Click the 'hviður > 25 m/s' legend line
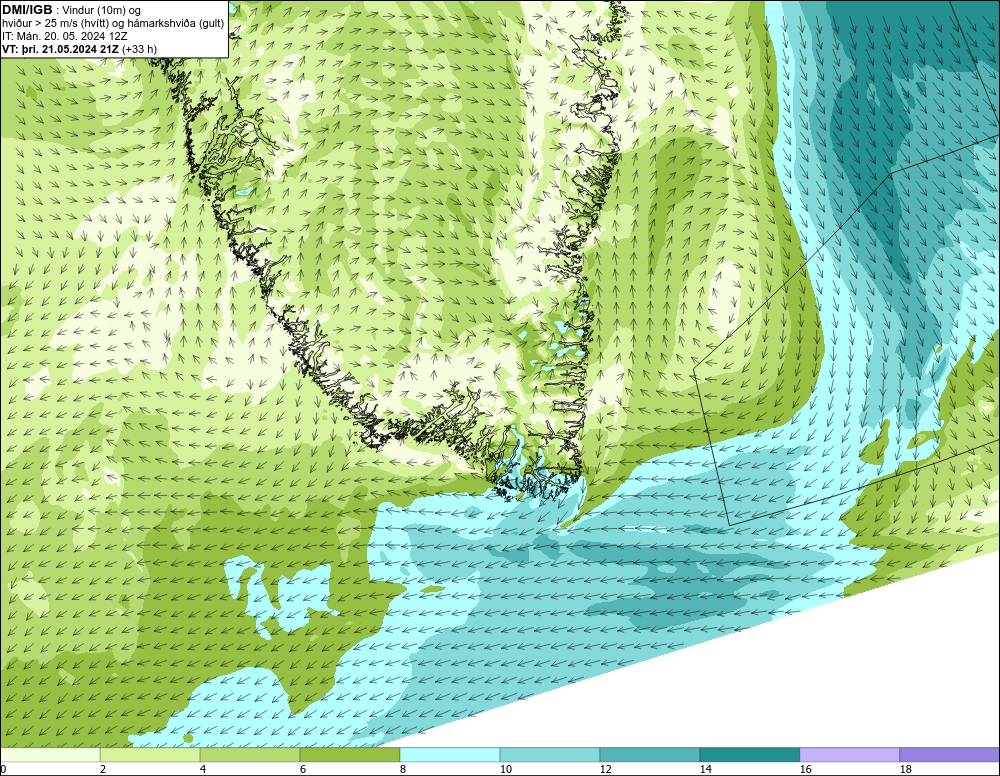Viewport: 1000px width, 776px height. [x=113, y=24]
